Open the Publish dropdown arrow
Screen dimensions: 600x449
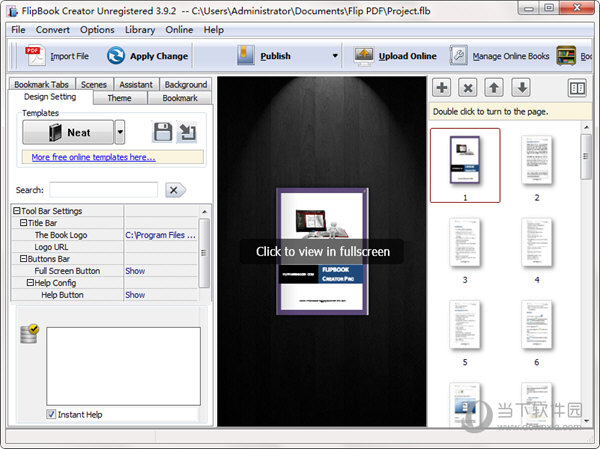[x=335, y=56]
